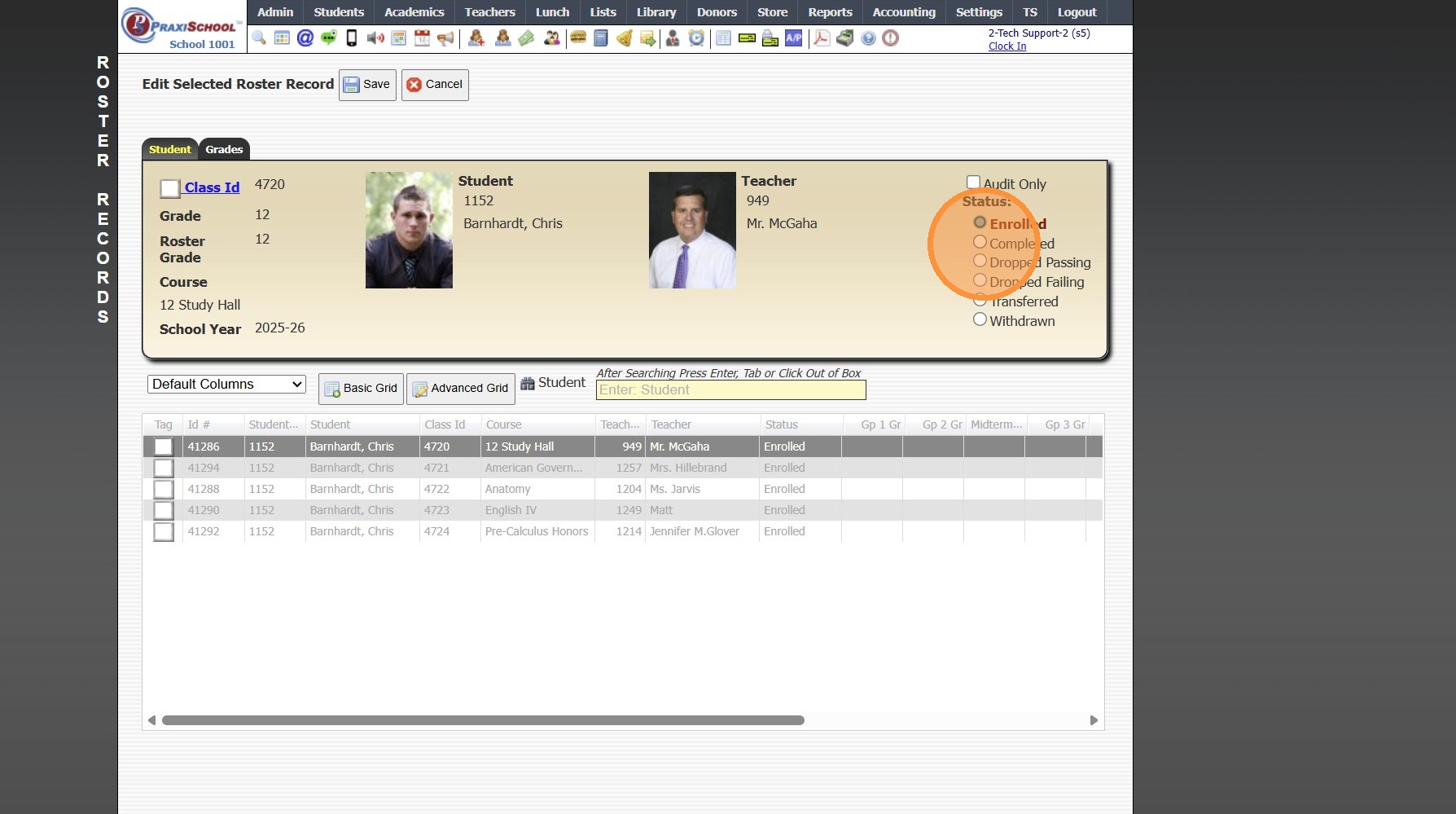This screenshot has height=814, width=1456.
Task: Open the Students menu
Action: (x=339, y=12)
